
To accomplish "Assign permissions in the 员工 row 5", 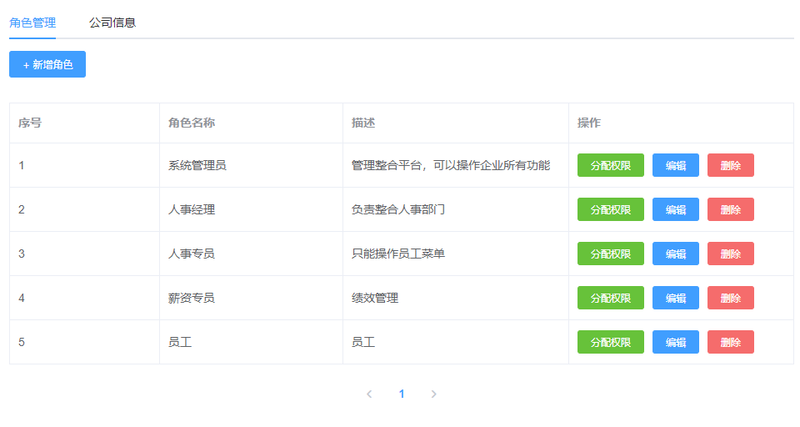I will click(x=610, y=342).
